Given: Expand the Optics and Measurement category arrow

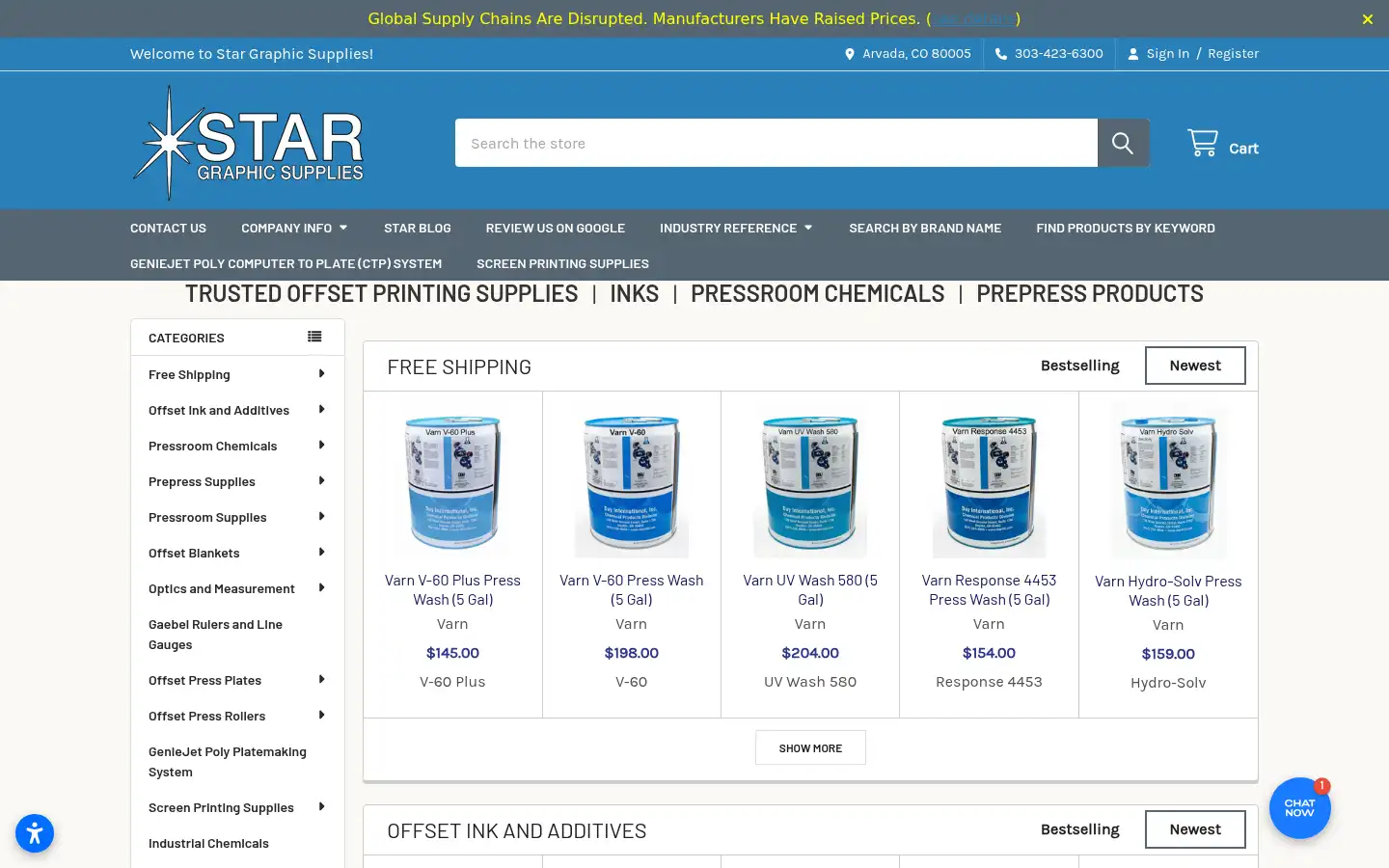Looking at the screenshot, I should pos(321,588).
